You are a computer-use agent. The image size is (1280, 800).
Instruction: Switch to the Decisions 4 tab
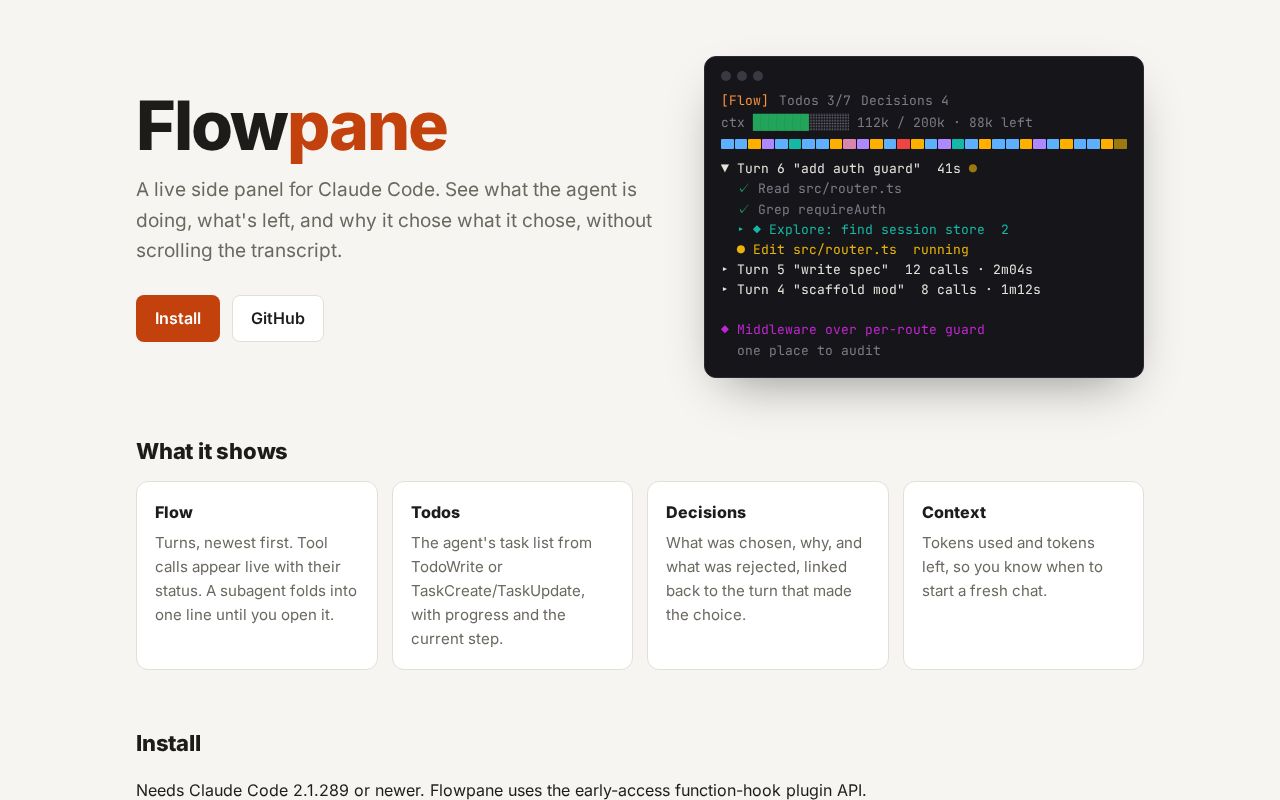[905, 100]
